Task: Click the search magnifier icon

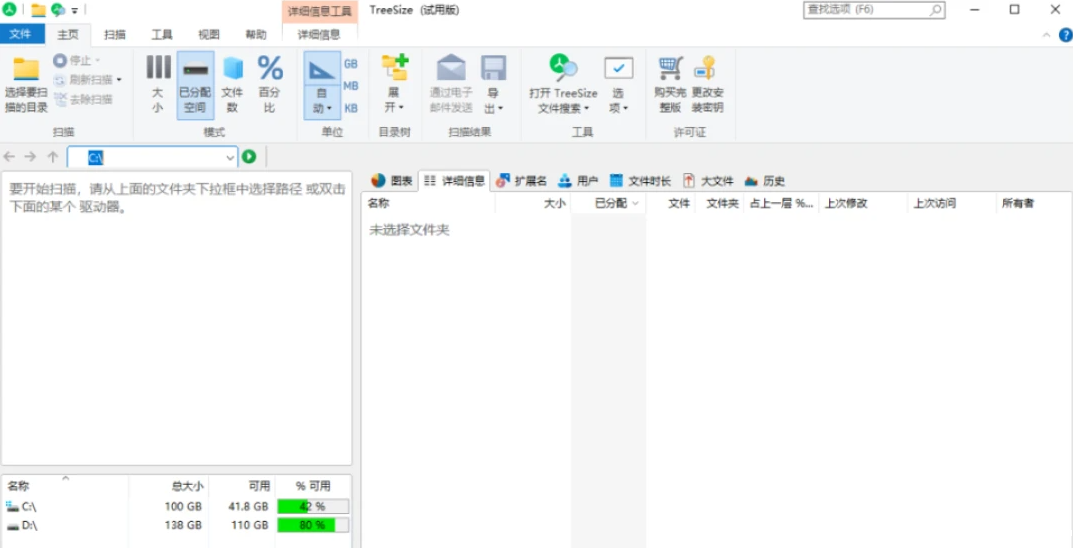Action: (935, 10)
